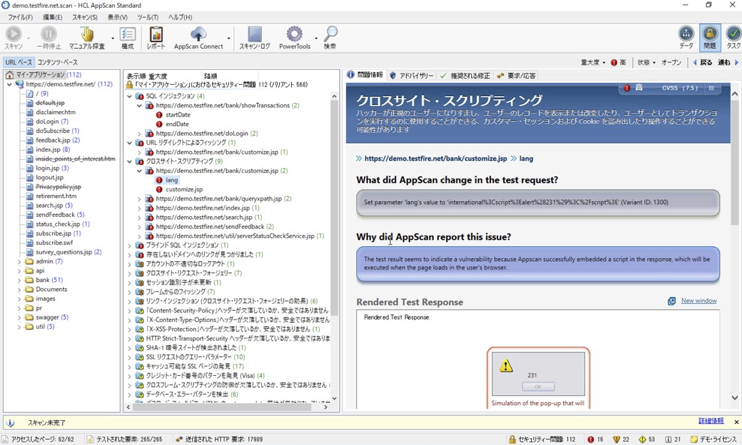This screenshot has width=742, height=445.
Task: Open PowerTools gear icon
Action: coord(294,34)
